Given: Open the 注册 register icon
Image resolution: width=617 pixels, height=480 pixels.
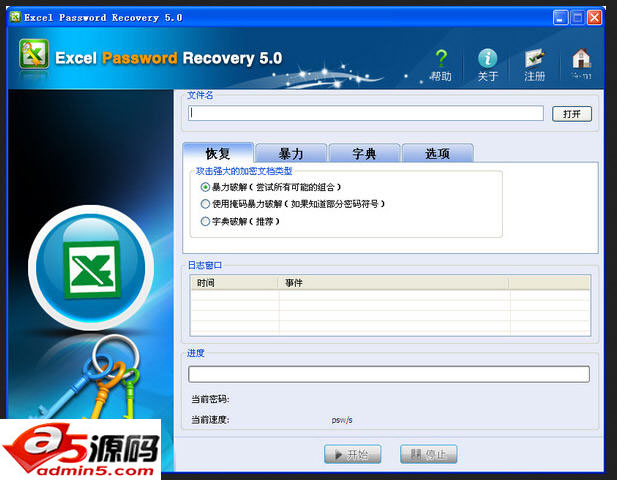Looking at the screenshot, I should (534, 65).
